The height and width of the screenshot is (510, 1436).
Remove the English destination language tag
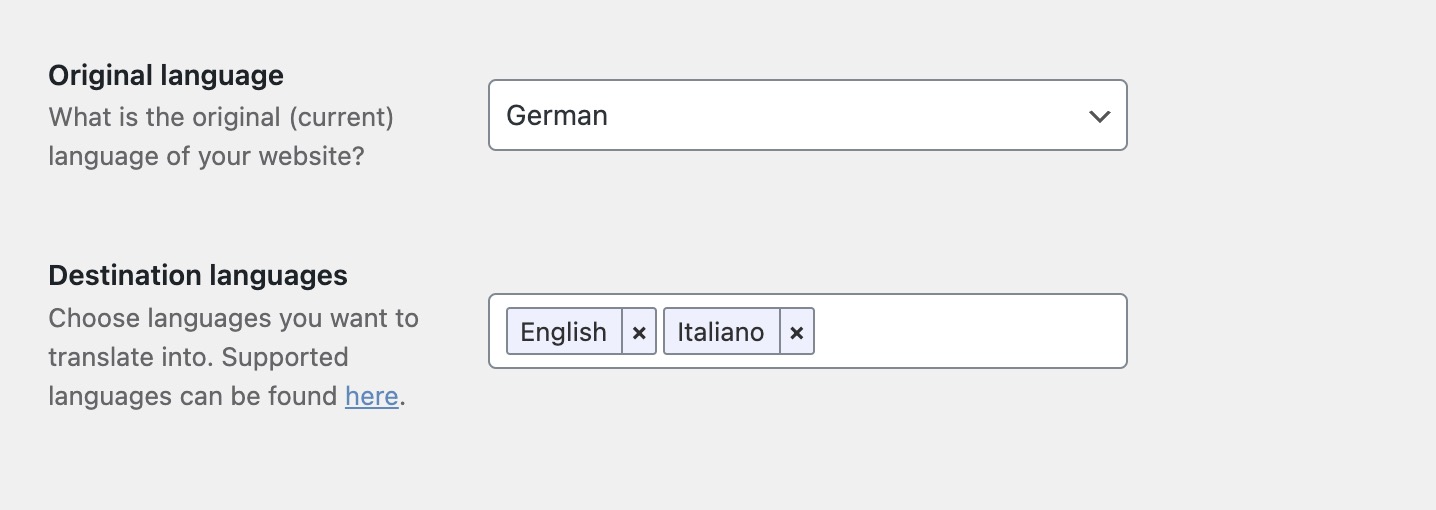click(x=639, y=332)
